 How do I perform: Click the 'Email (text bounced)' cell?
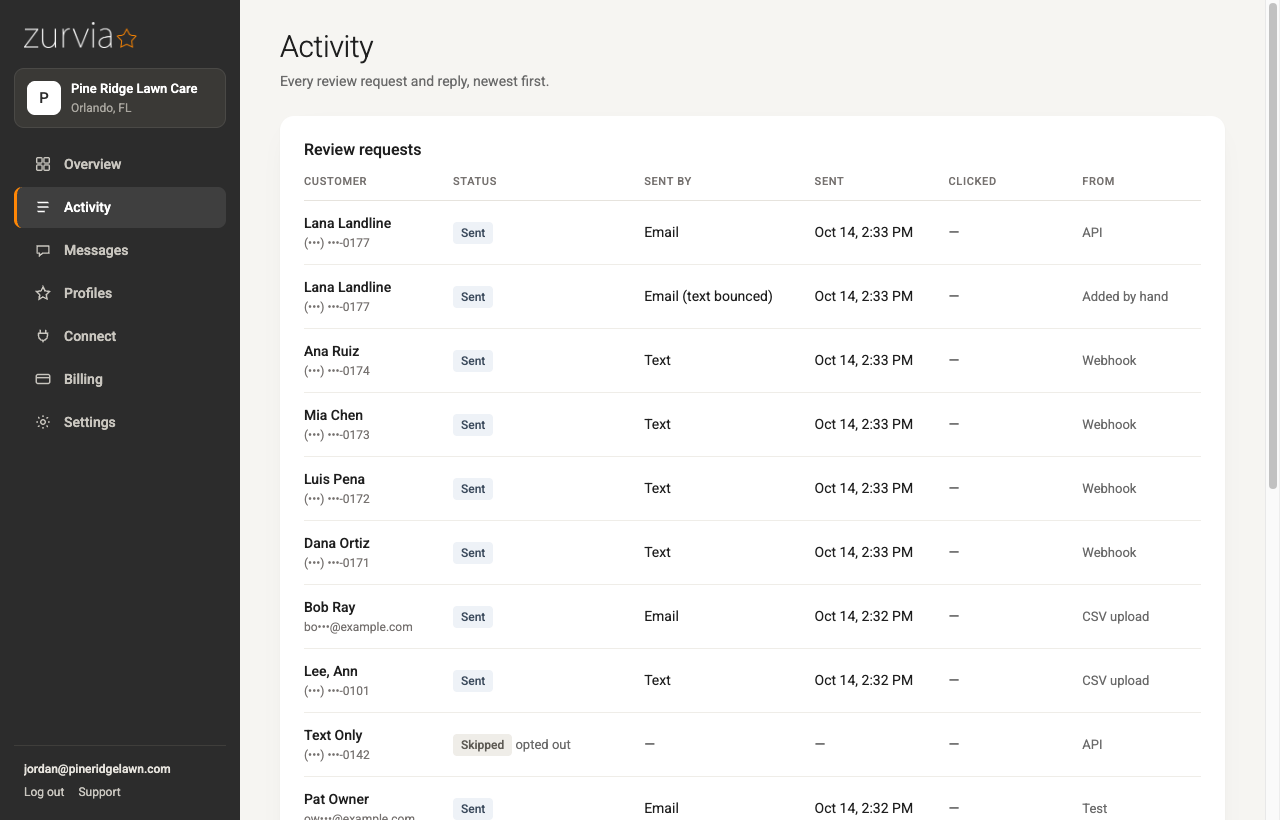[x=708, y=296]
